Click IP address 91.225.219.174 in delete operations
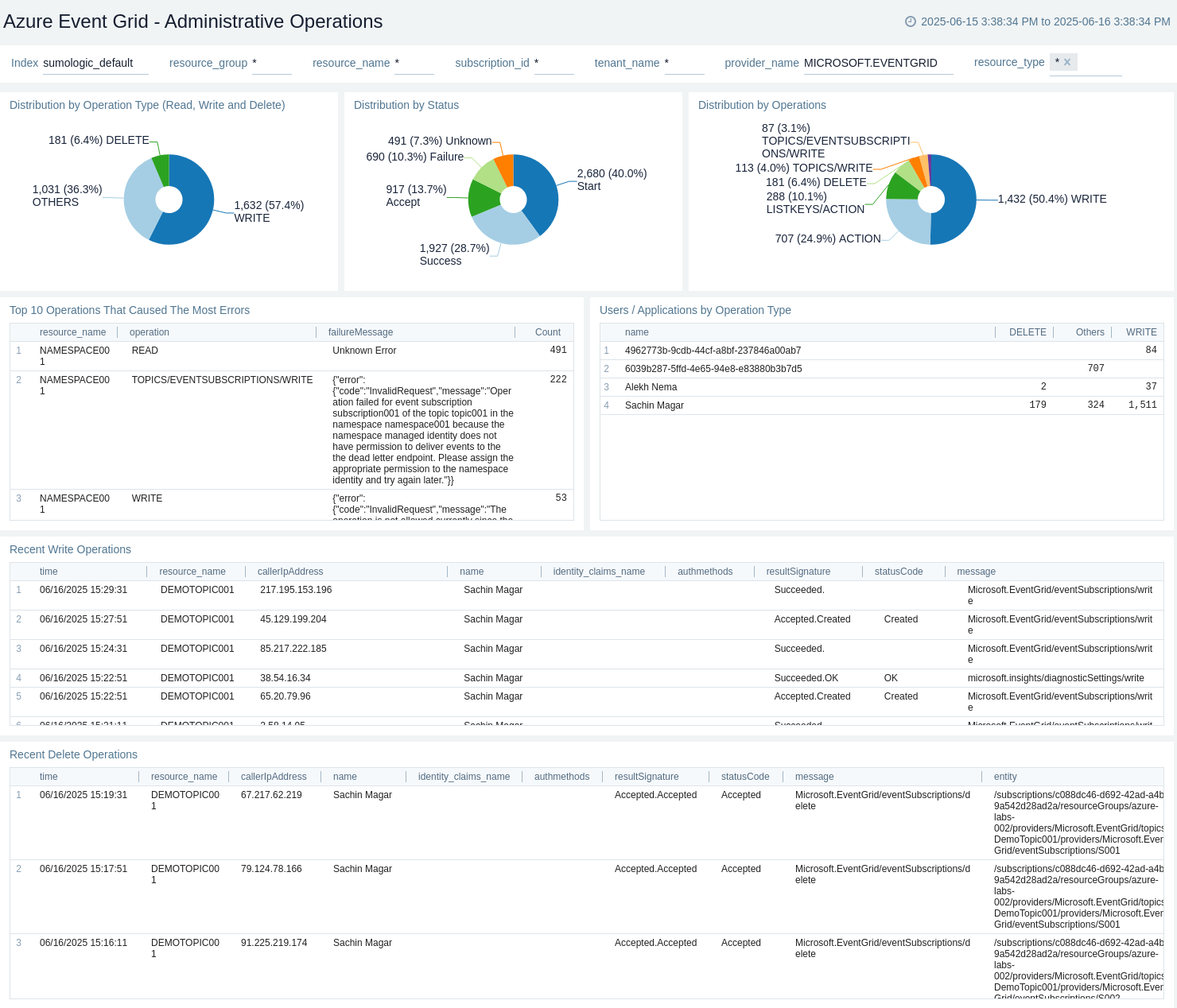 [x=274, y=943]
